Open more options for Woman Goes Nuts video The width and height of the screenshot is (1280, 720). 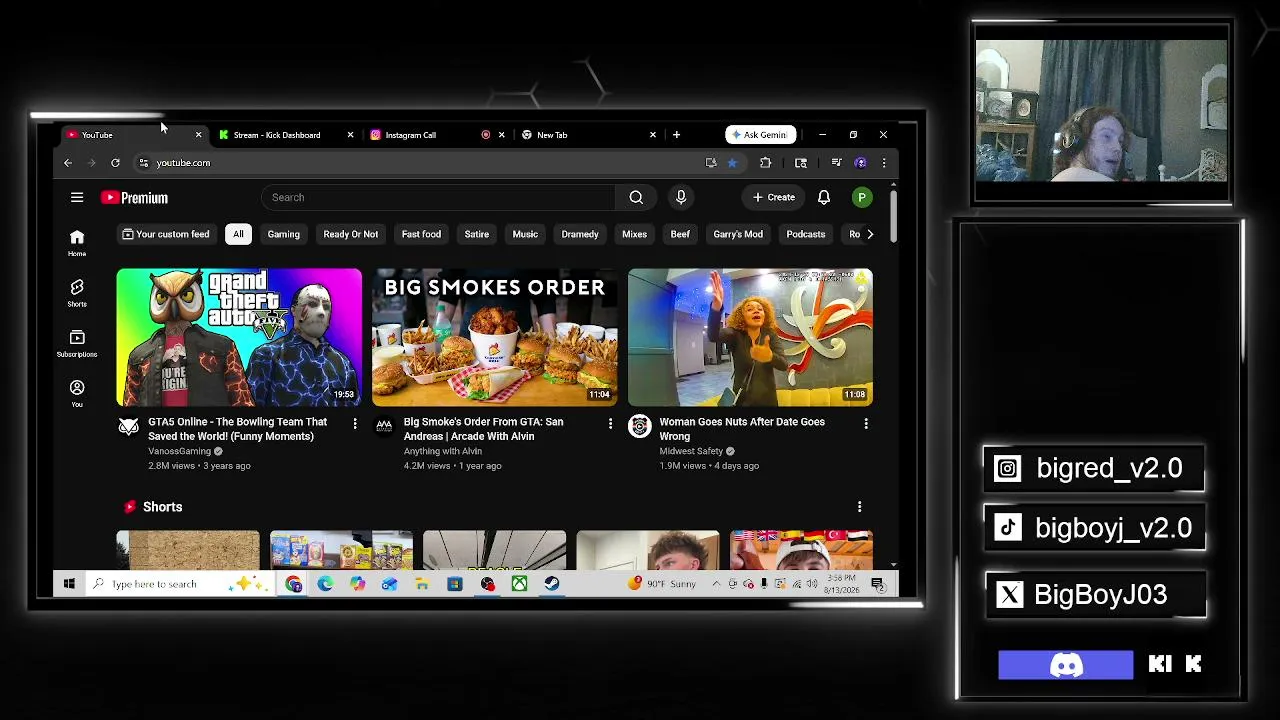click(866, 424)
